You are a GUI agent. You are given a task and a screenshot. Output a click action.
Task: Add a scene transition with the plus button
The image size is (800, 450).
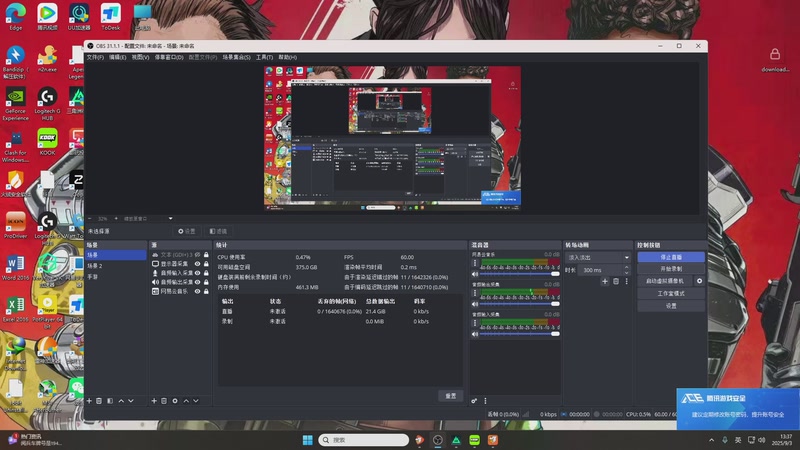pyautogui.click(x=605, y=281)
